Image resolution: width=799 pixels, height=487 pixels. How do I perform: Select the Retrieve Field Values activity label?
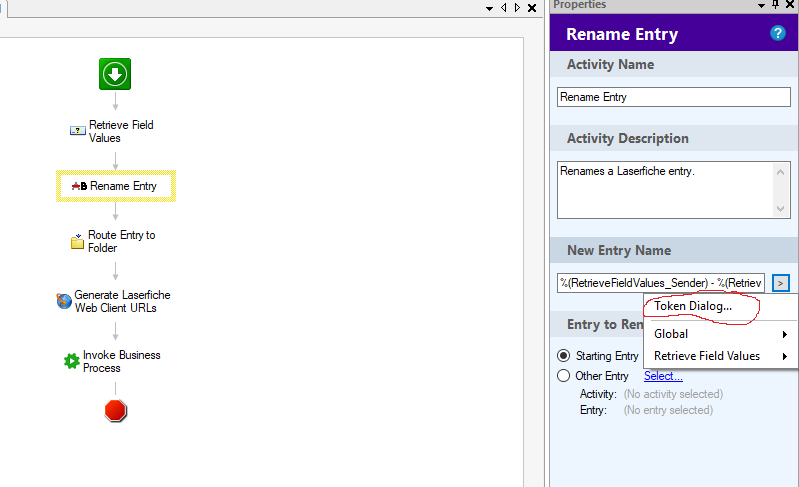(121, 131)
